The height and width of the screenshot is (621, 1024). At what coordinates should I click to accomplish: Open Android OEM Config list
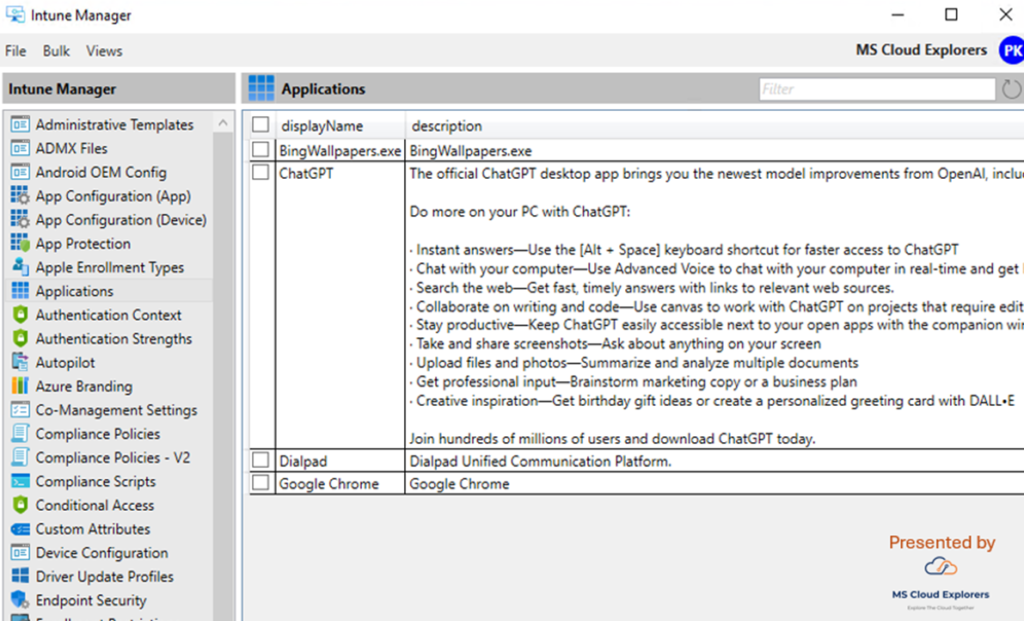click(101, 172)
